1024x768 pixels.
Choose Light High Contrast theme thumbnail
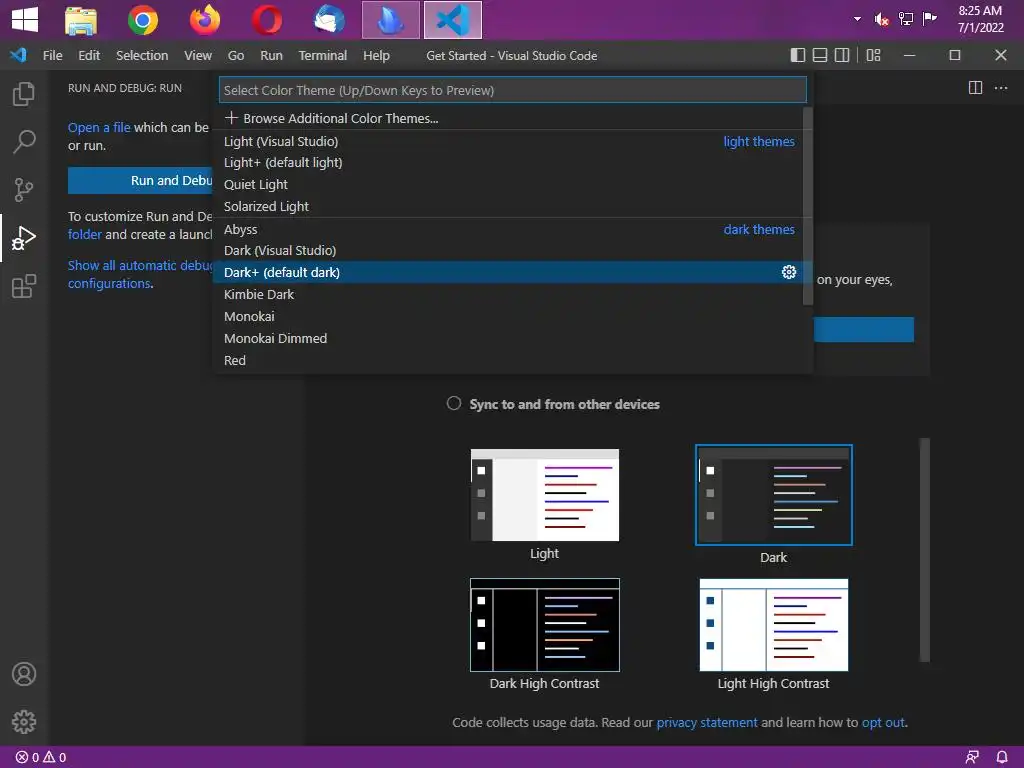[x=774, y=625]
